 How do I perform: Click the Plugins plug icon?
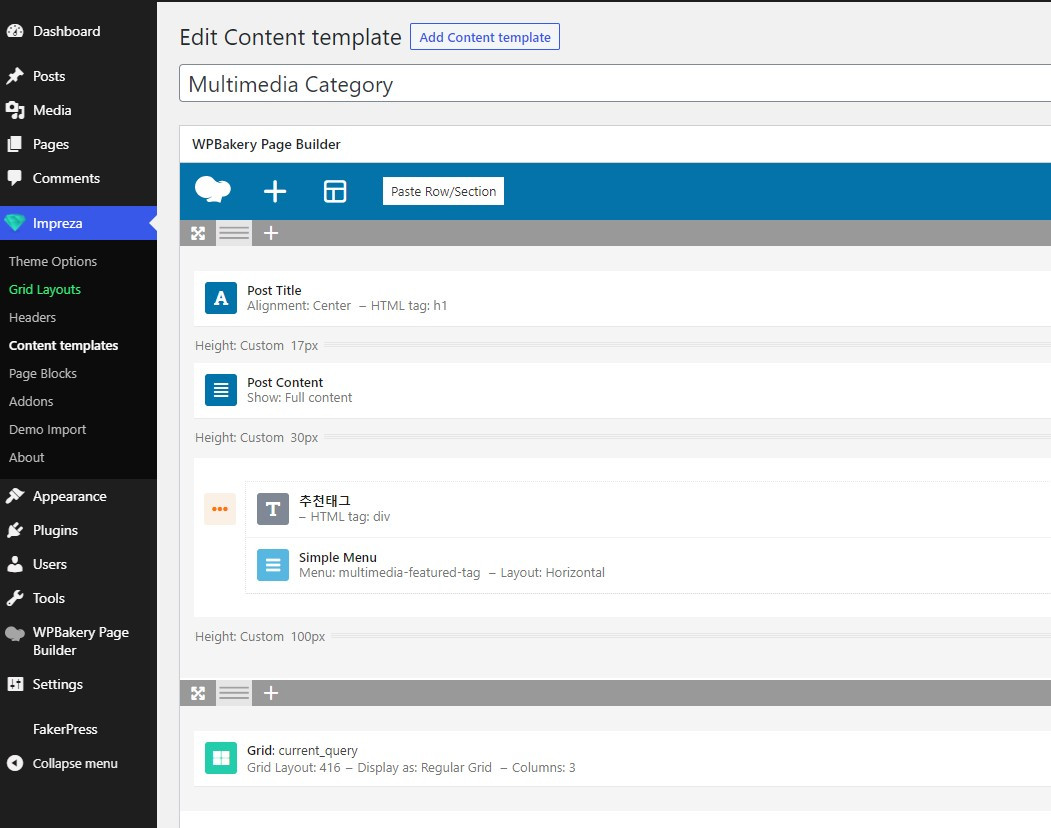(15, 530)
